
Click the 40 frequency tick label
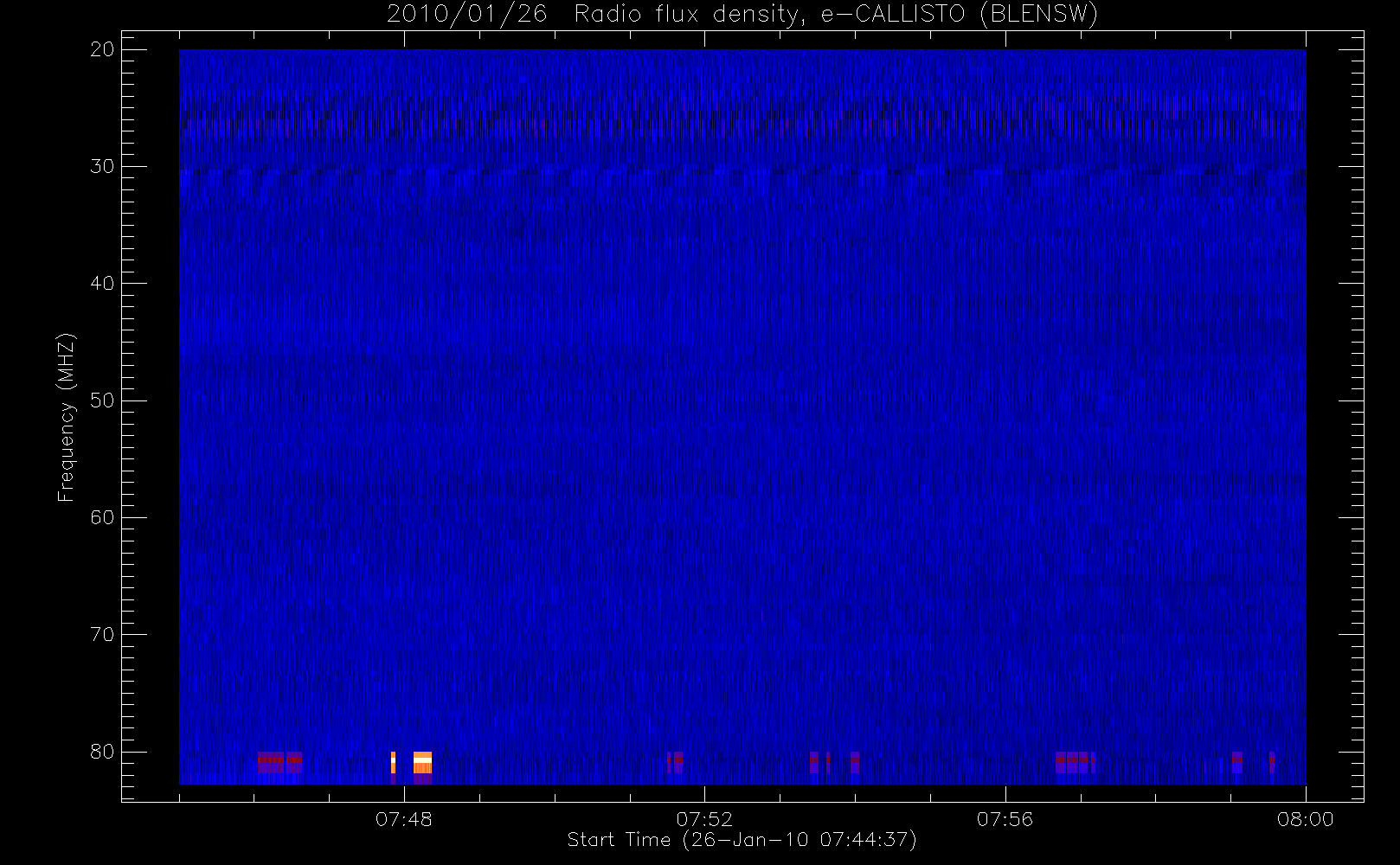(102, 284)
